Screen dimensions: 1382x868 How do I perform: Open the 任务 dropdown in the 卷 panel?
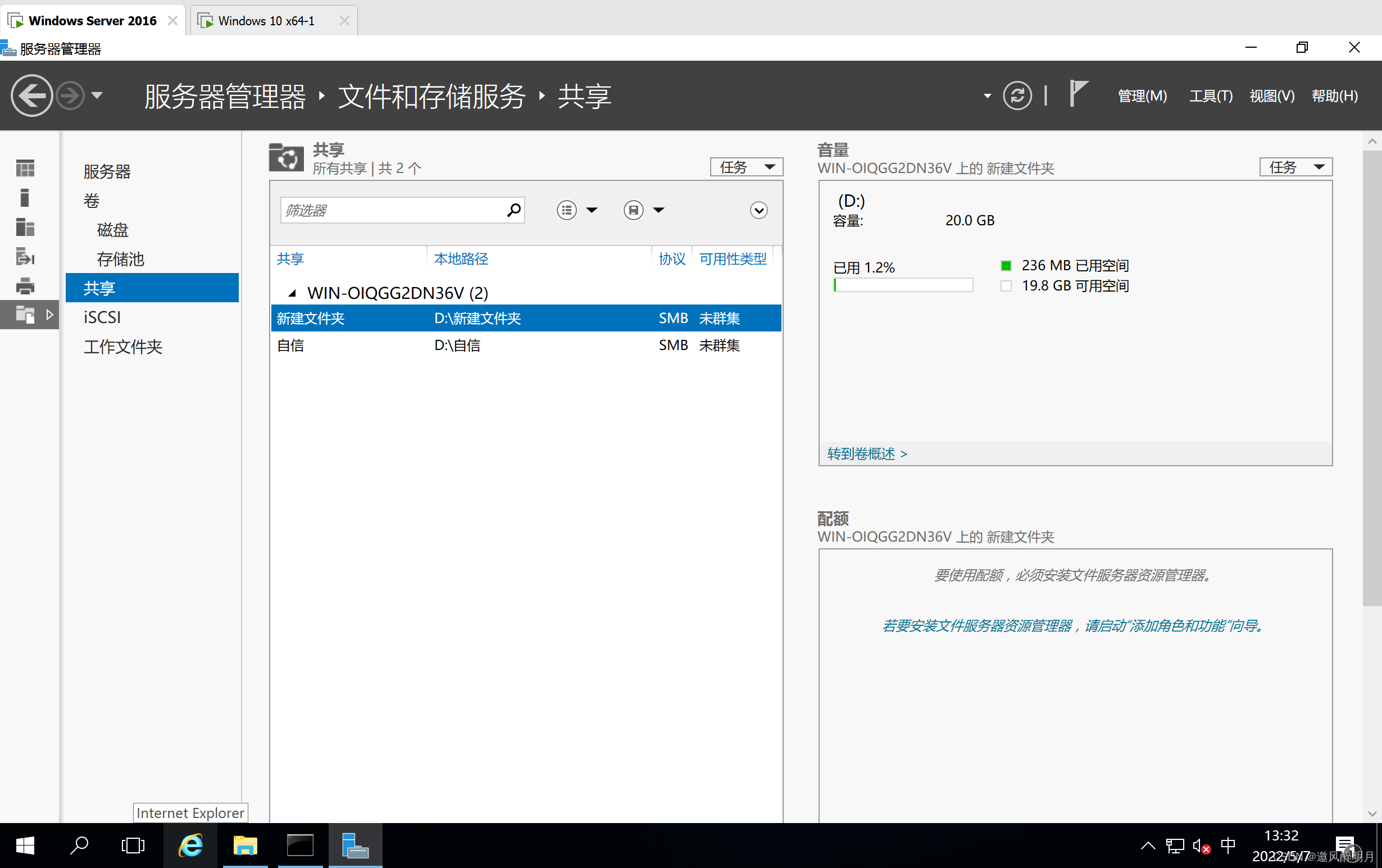pos(1296,167)
